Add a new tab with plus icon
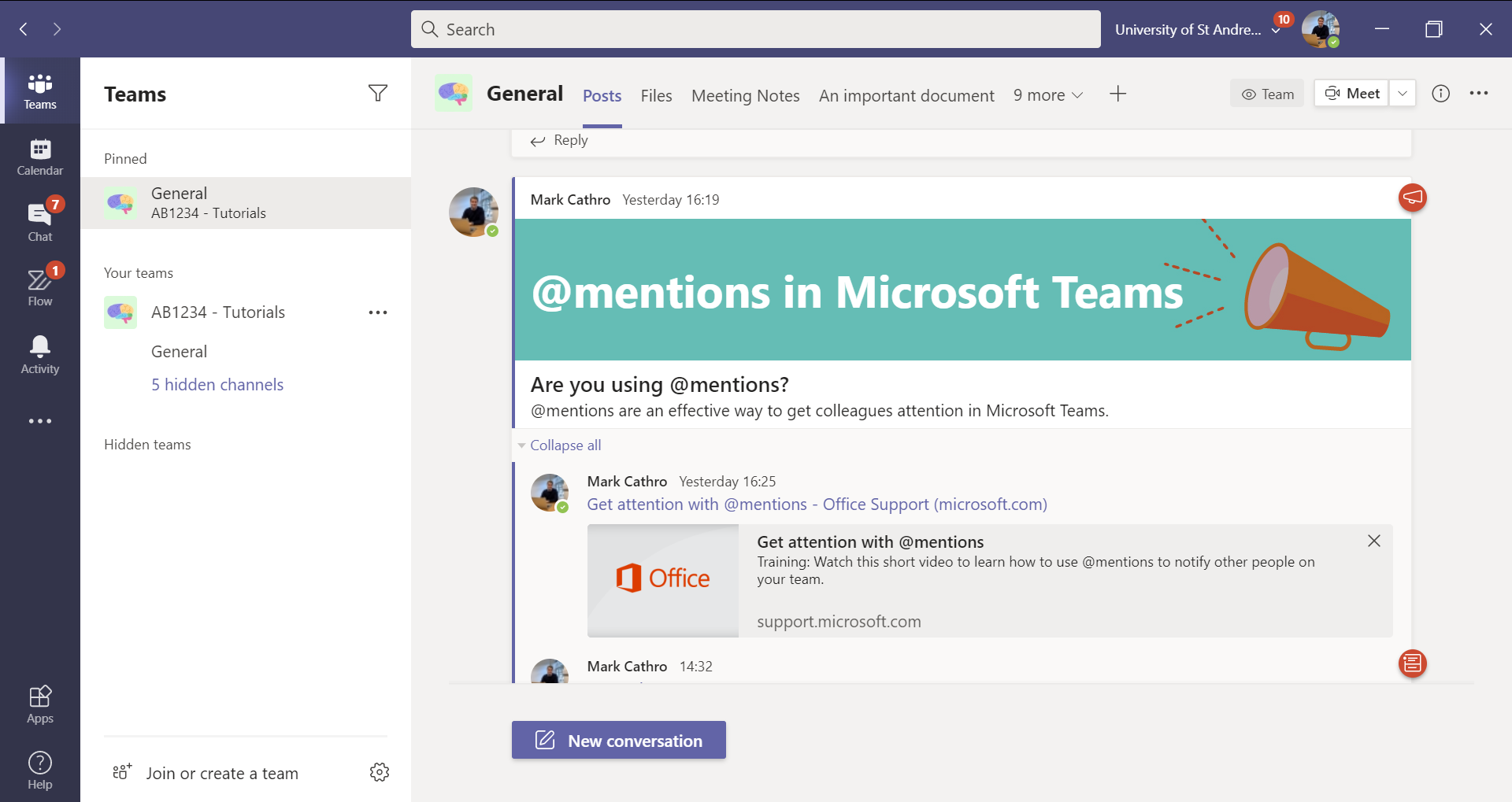1512x802 pixels. click(x=1117, y=94)
